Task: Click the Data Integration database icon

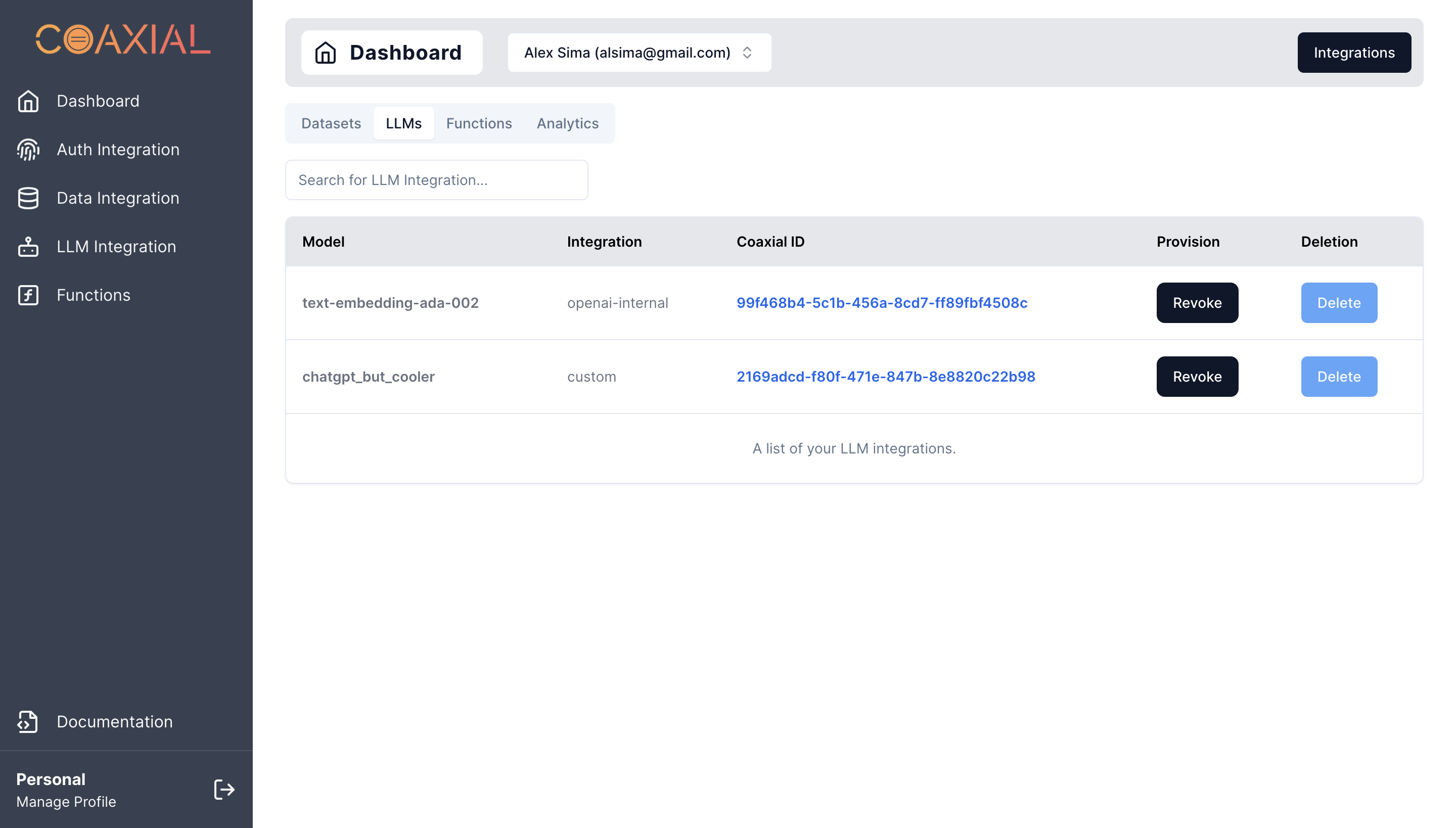Action: [28, 198]
